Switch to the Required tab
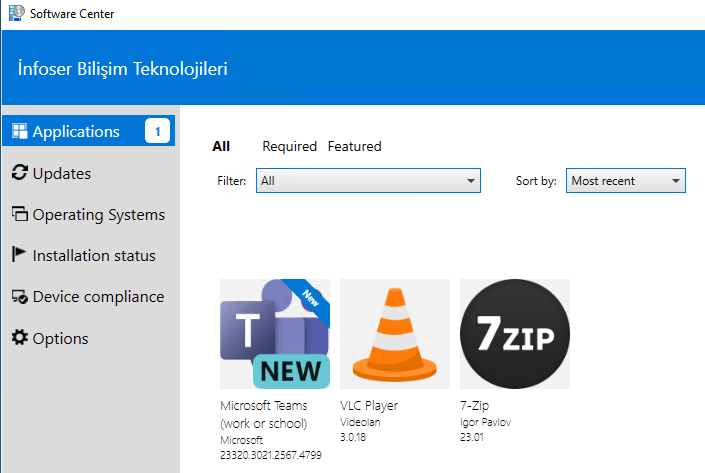Image resolution: width=705 pixels, height=473 pixels. [289, 146]
